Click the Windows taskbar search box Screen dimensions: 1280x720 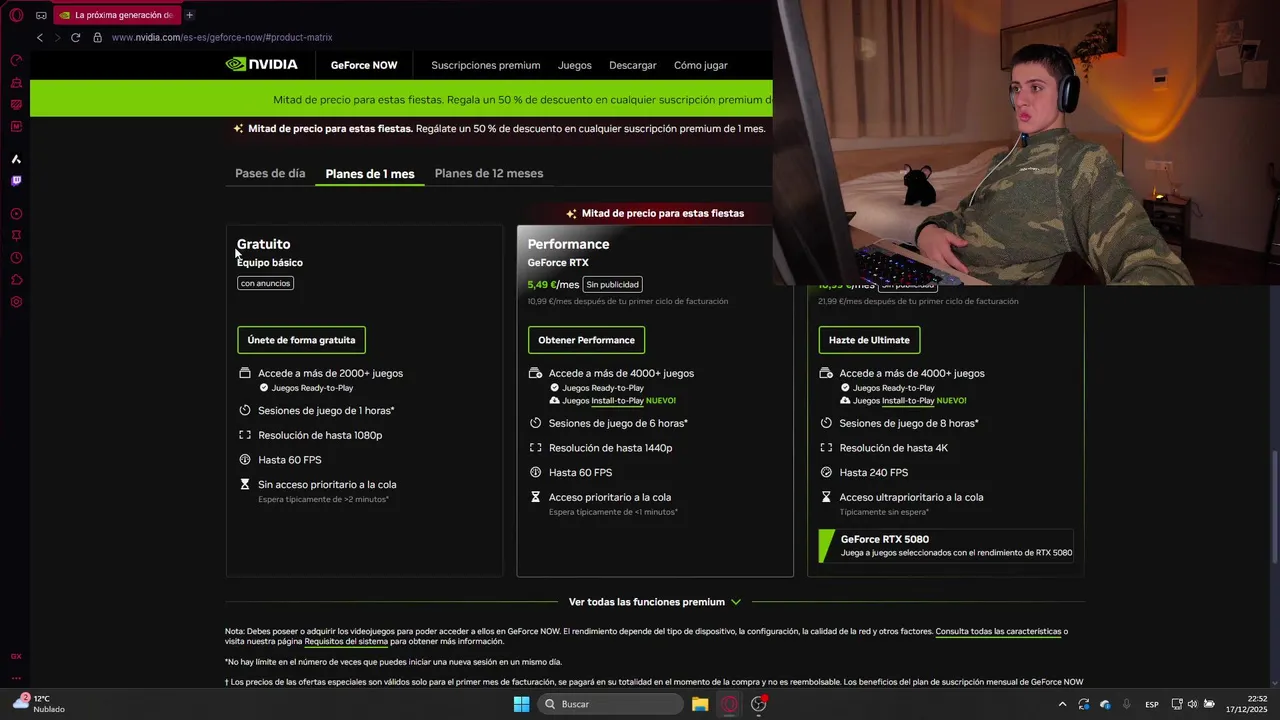point(610,704)
